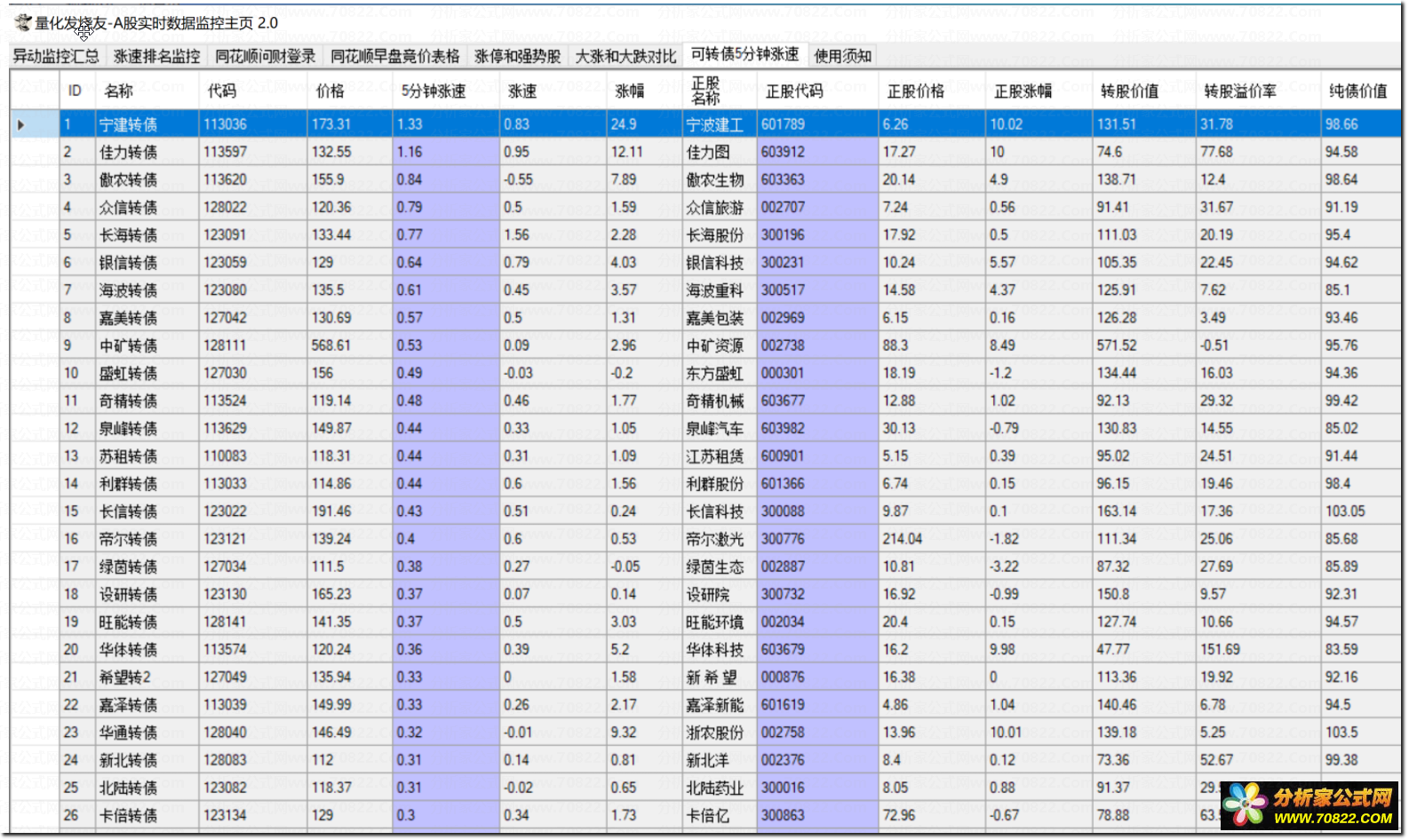This screenshot has height=840, width=1409.
Task: Click the 5分钟涨速 column header
Action: (446, 91)
